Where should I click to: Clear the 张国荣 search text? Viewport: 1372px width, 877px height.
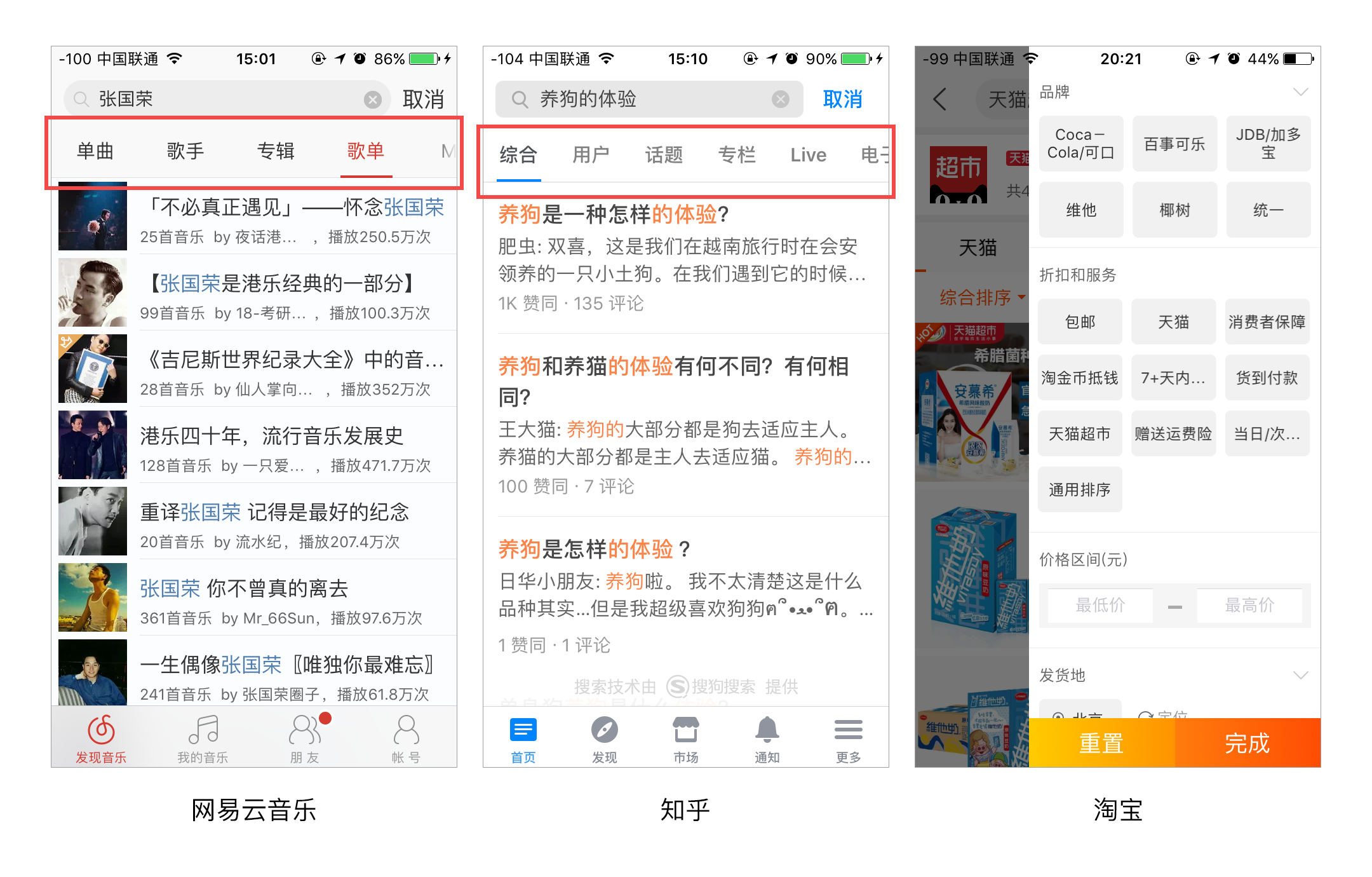pyautogui.click(x=373, y=99)
